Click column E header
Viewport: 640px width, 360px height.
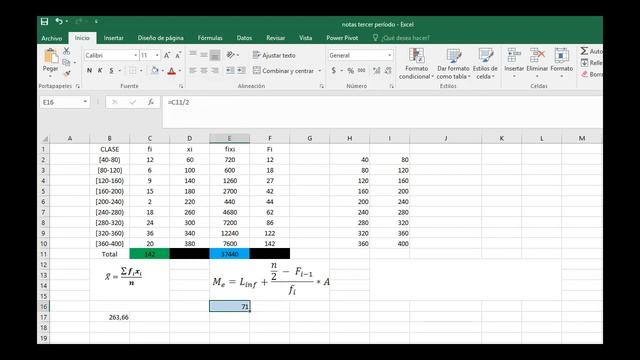click(x=229, y=138)
